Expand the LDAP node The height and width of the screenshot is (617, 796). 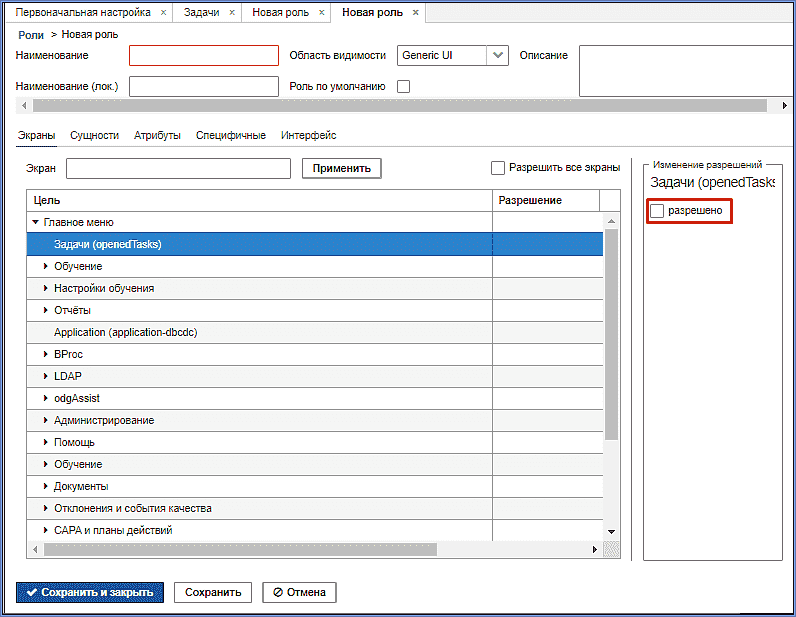point(45,376)
